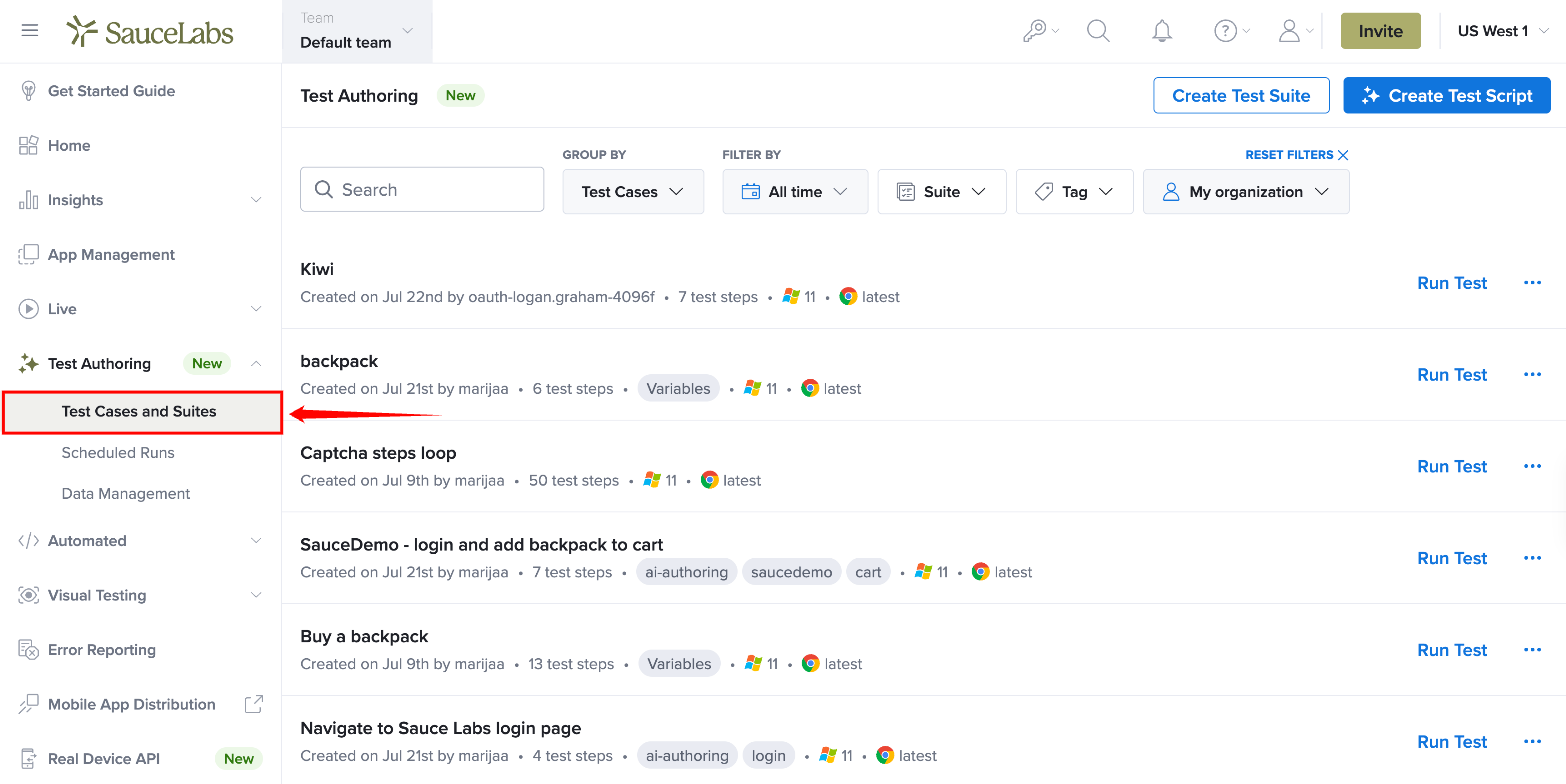Expand the Visual Testing sidebar section
Viewport: 1566px width, 784px height.
[256, 595]
